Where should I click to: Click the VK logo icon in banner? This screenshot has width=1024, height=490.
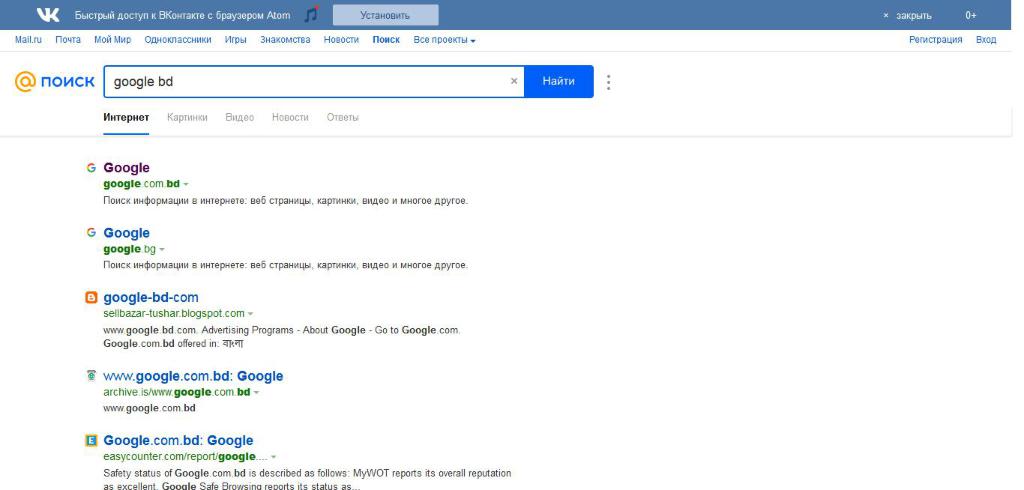48,14
